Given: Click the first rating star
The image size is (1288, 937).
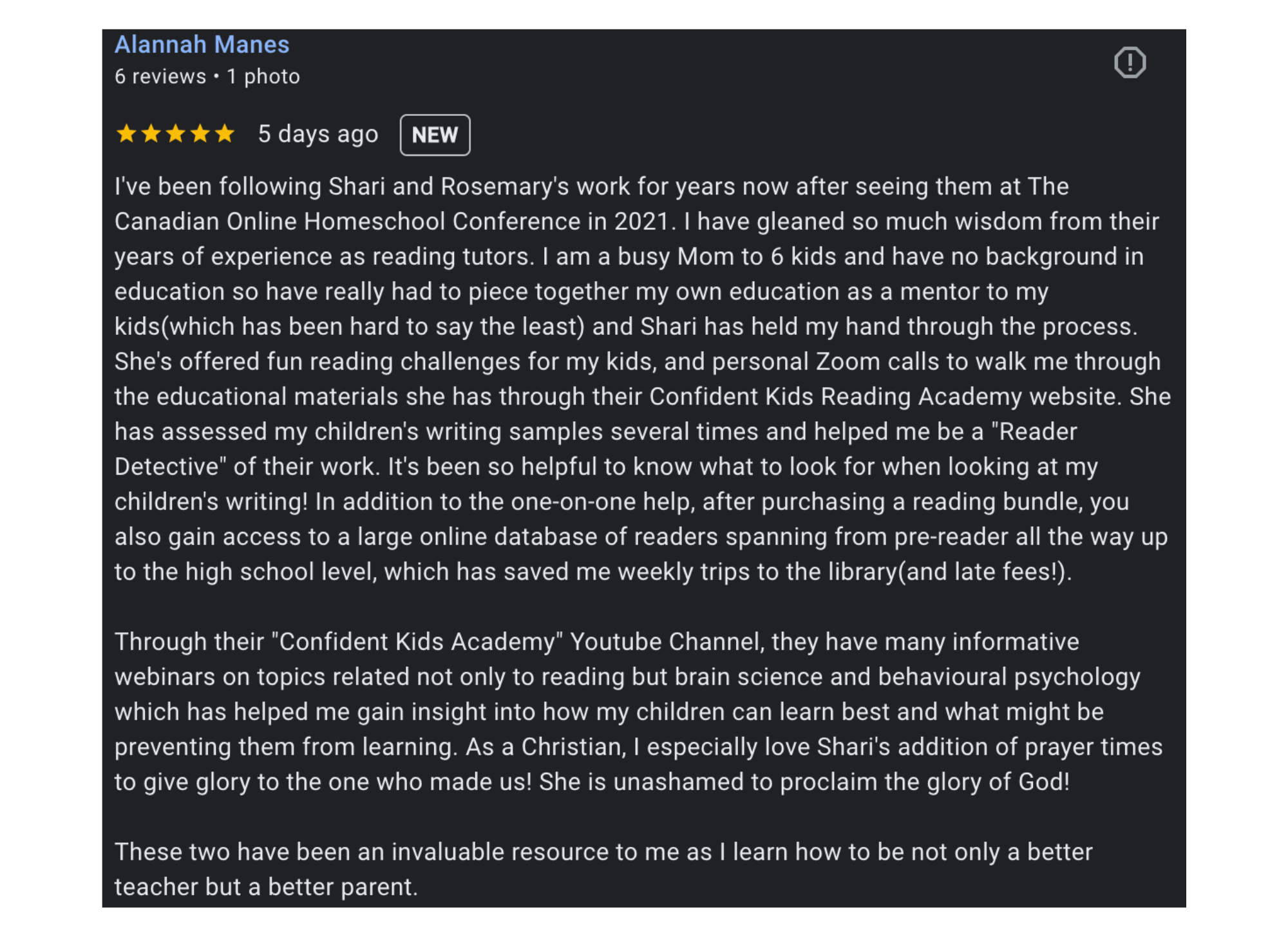Looking at the screenshot, I should pyautogui.click(x=126, y=134).
